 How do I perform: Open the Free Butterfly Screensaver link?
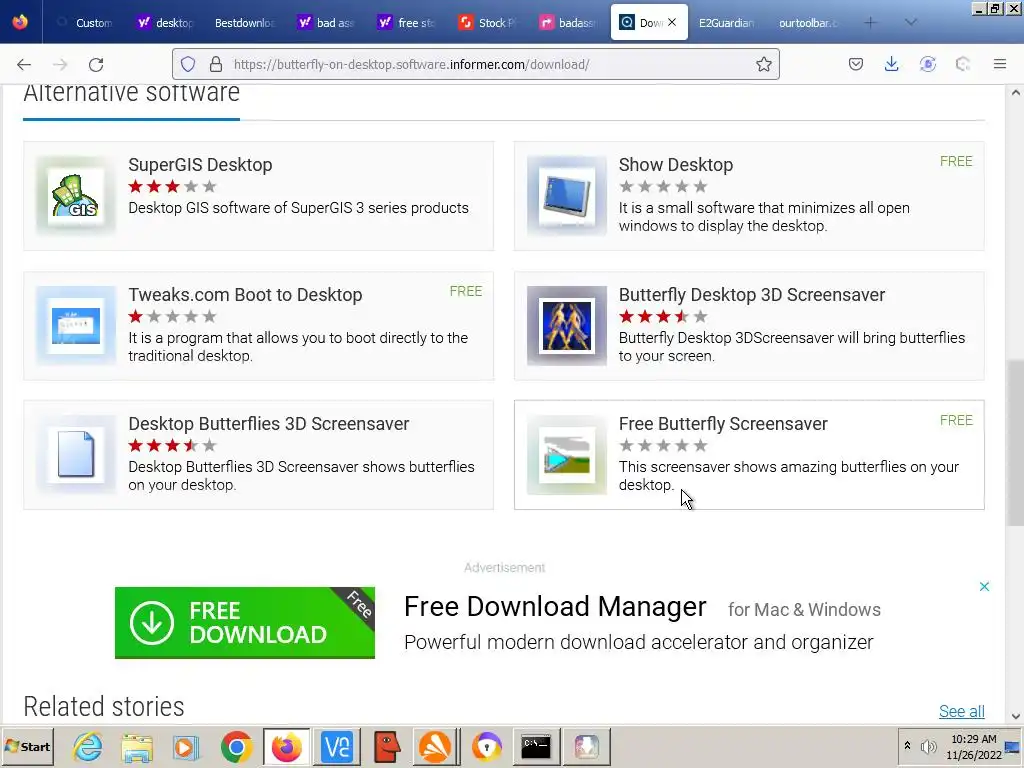723,424
